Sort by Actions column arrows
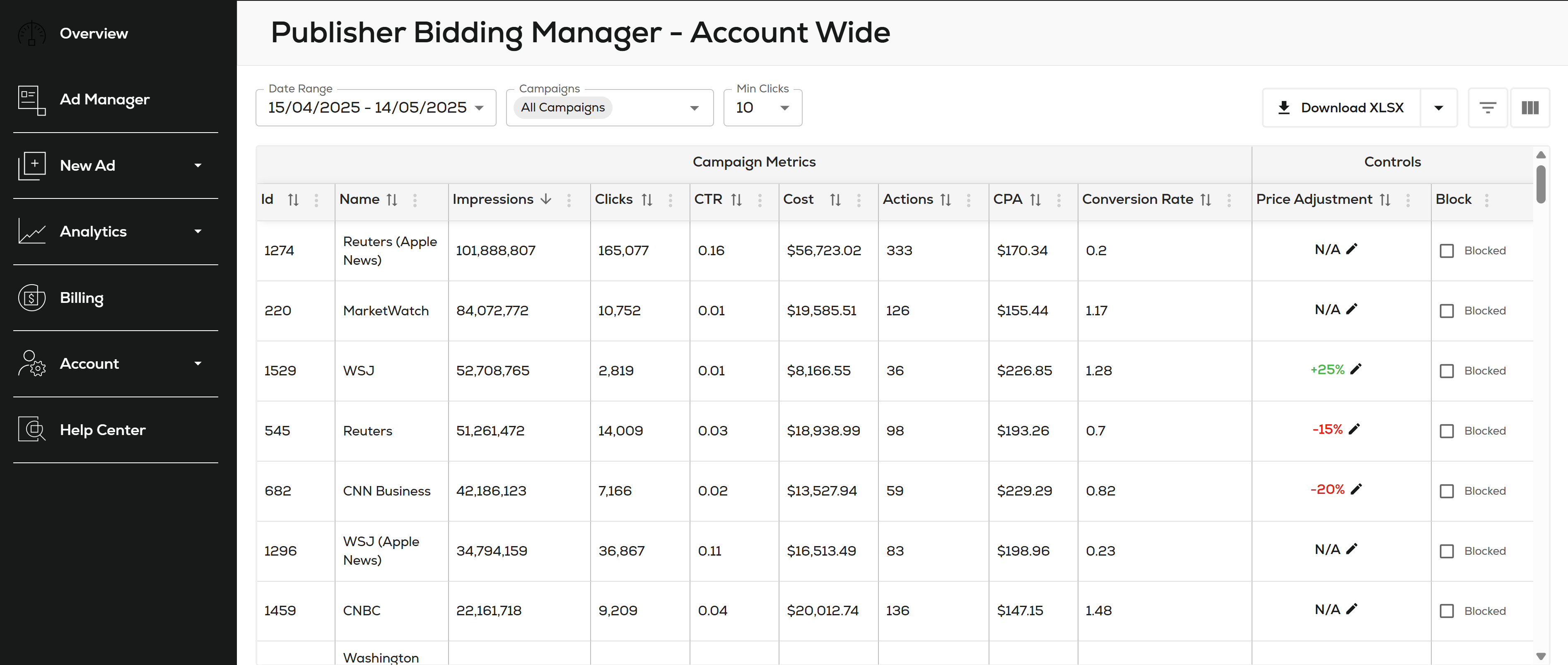 [945, 200]
